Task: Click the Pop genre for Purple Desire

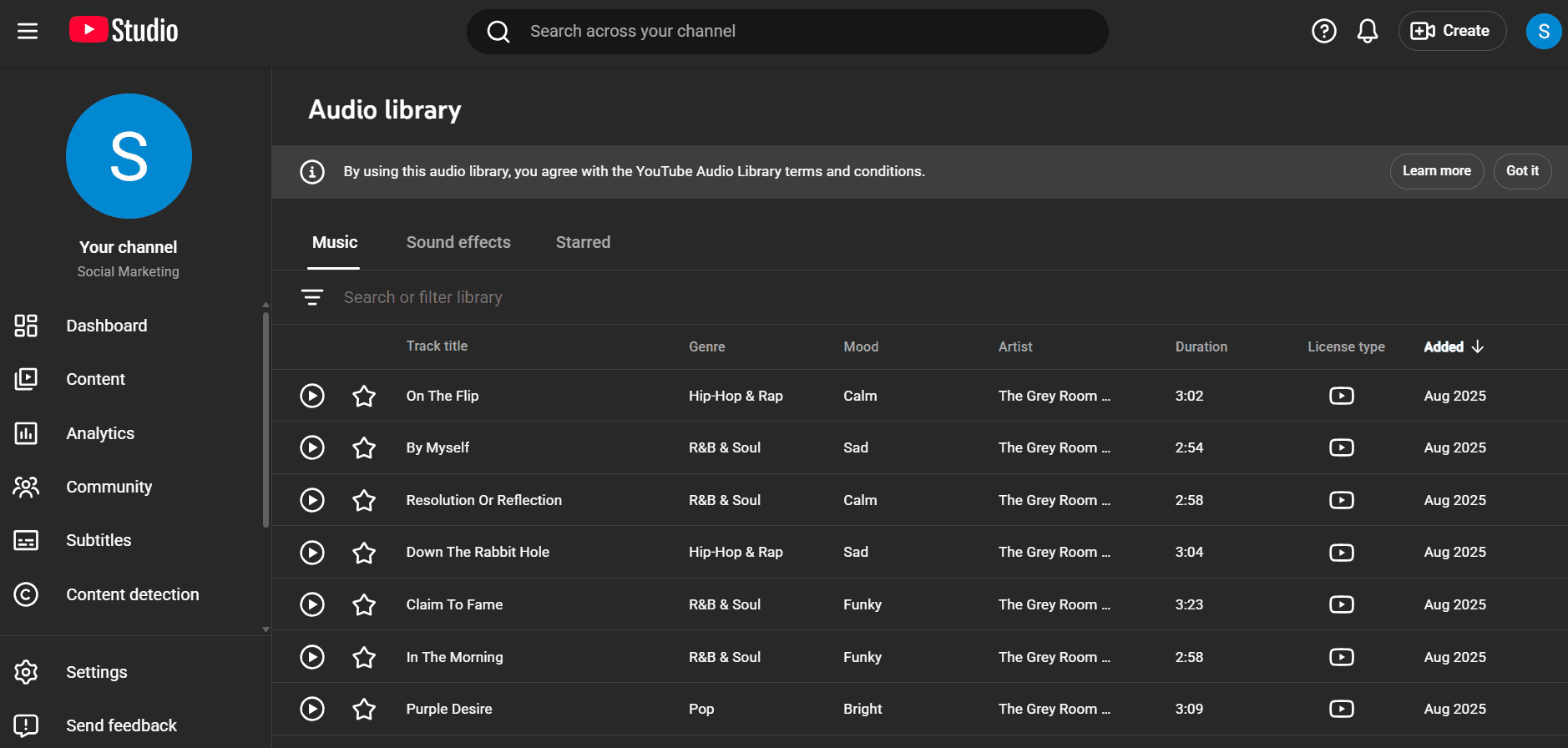Action: [x=701, y=709]
